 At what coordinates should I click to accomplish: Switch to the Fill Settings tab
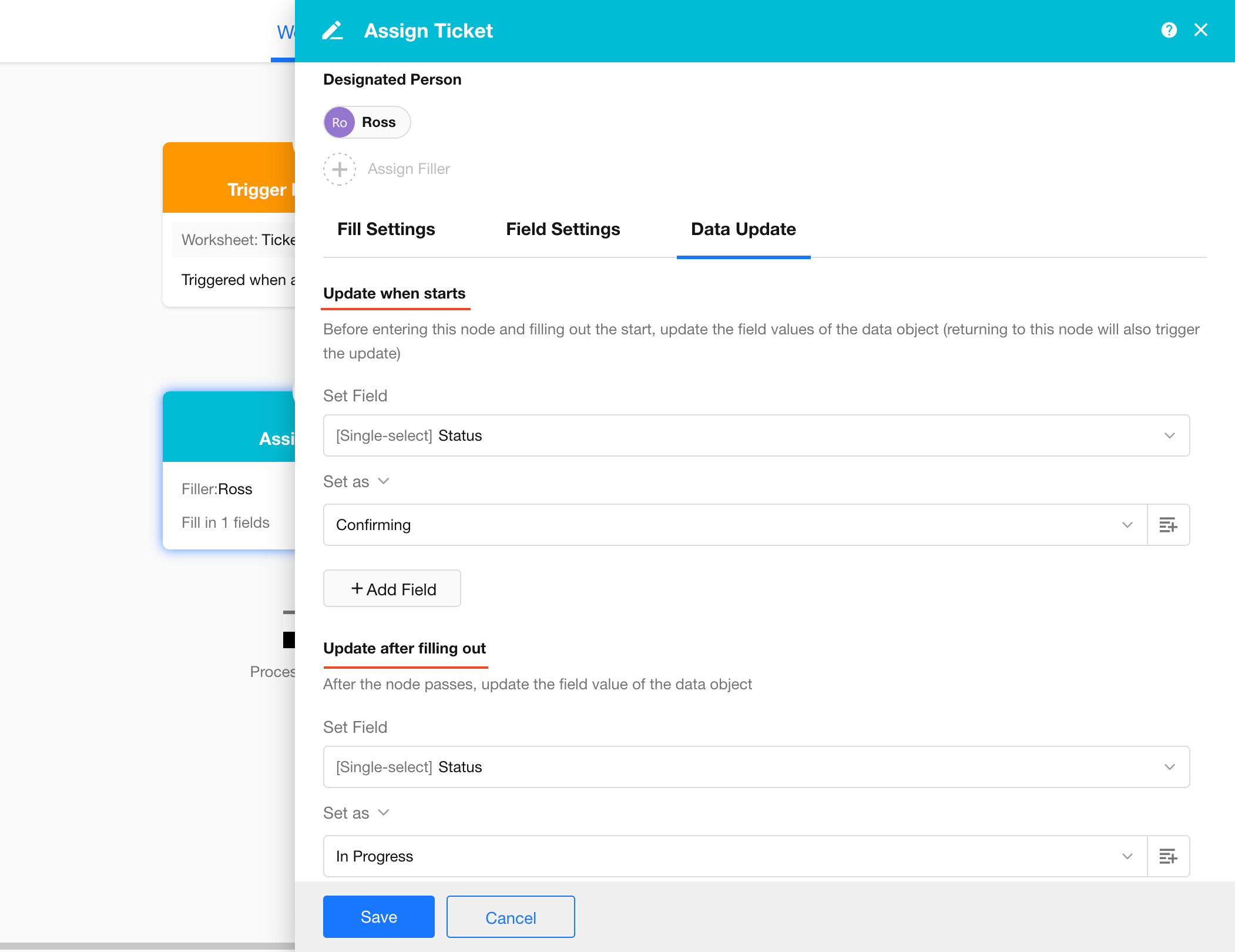click(386, 229)
